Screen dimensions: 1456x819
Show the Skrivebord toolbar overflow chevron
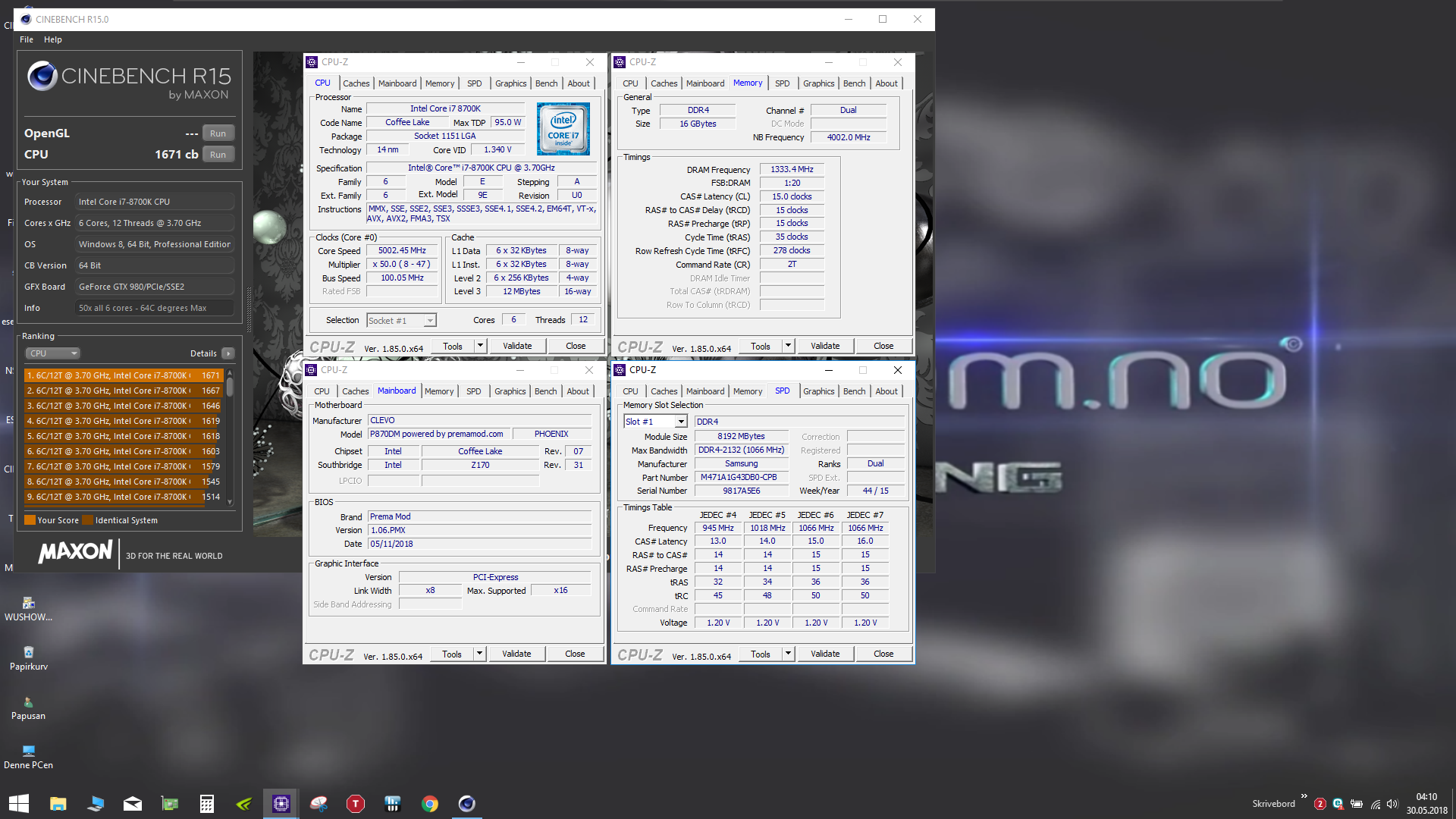pyautogui.click(x=1304, y=796)
